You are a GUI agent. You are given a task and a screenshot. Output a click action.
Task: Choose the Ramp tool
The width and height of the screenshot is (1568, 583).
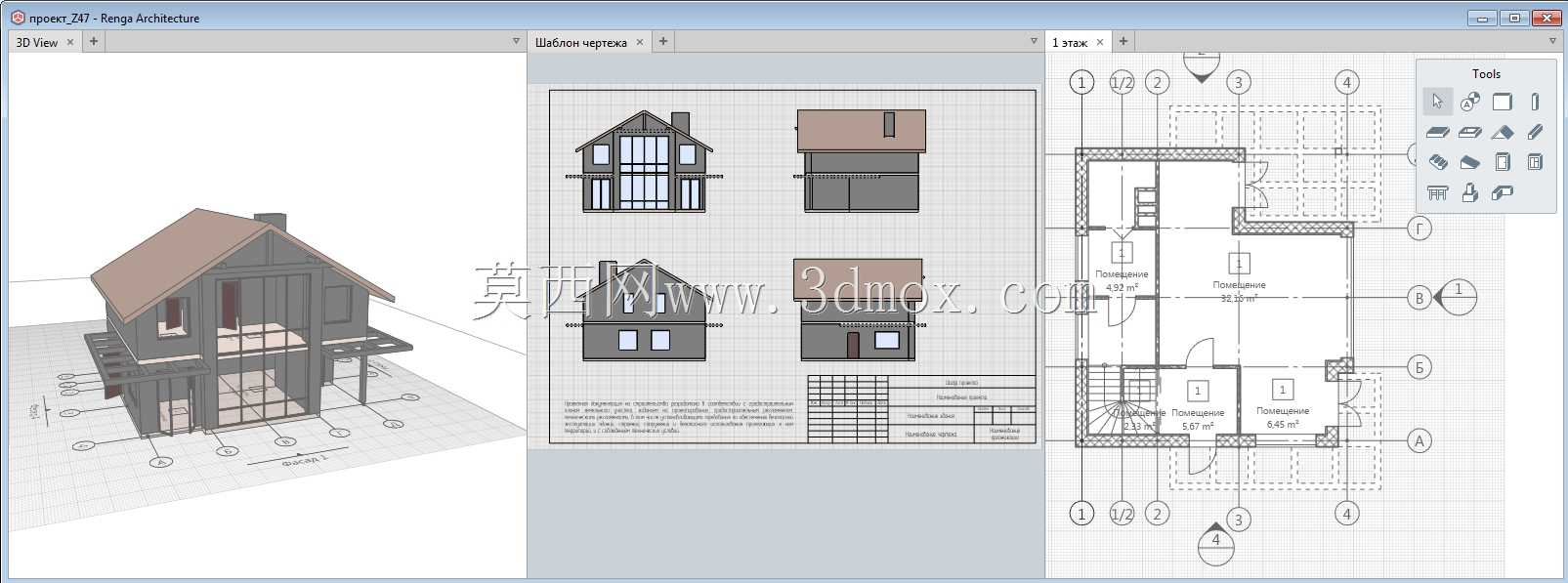(1470, 162)
